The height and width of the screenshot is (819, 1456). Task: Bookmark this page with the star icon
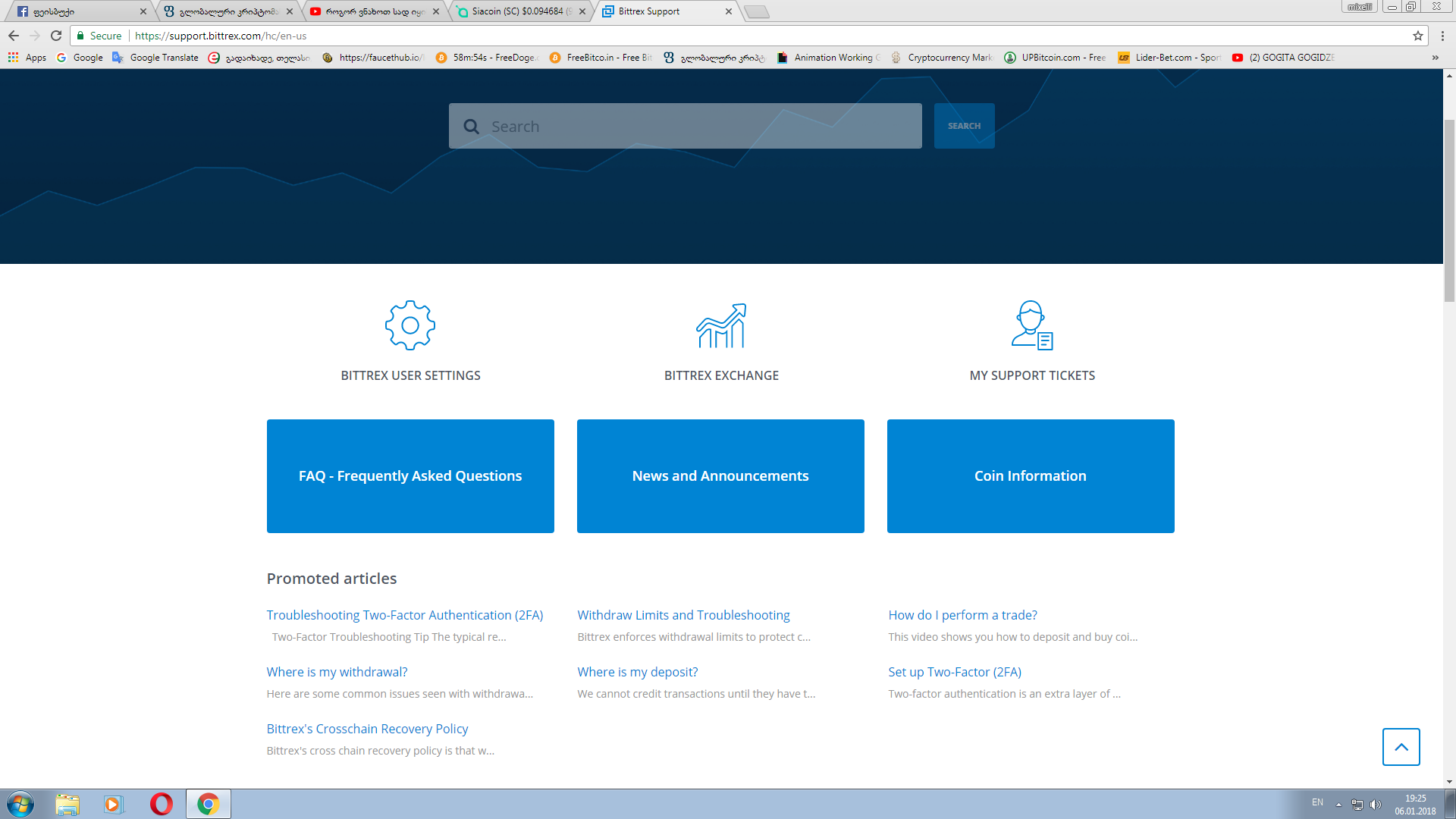(x=1417, y=36)
